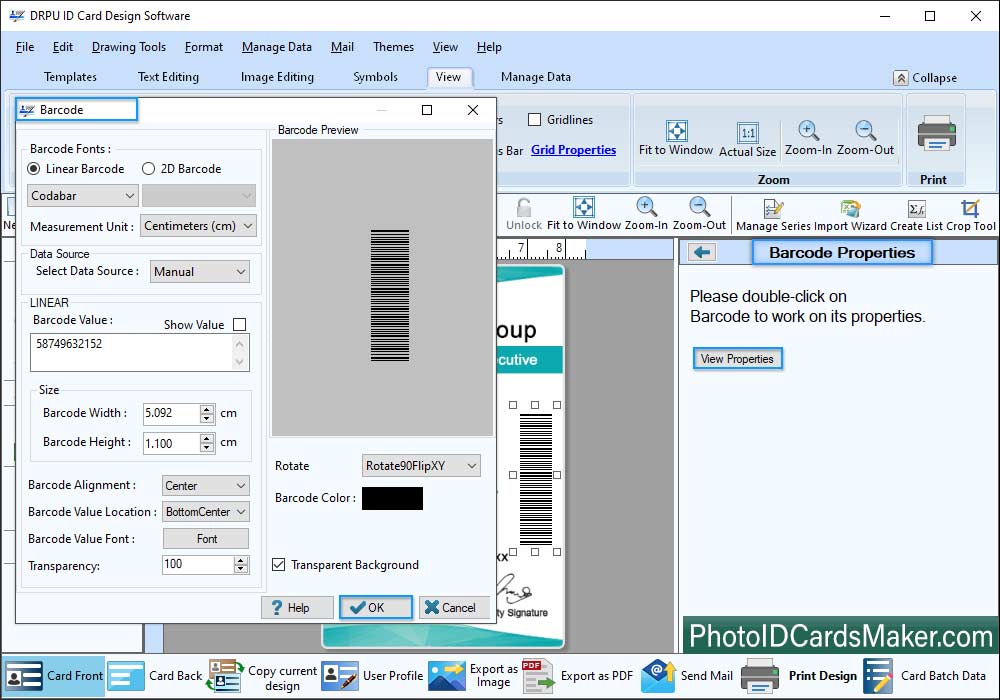Viewport: 1000px width, 700px height.
Task: Open the Help menu
Action: click(489, 47)
